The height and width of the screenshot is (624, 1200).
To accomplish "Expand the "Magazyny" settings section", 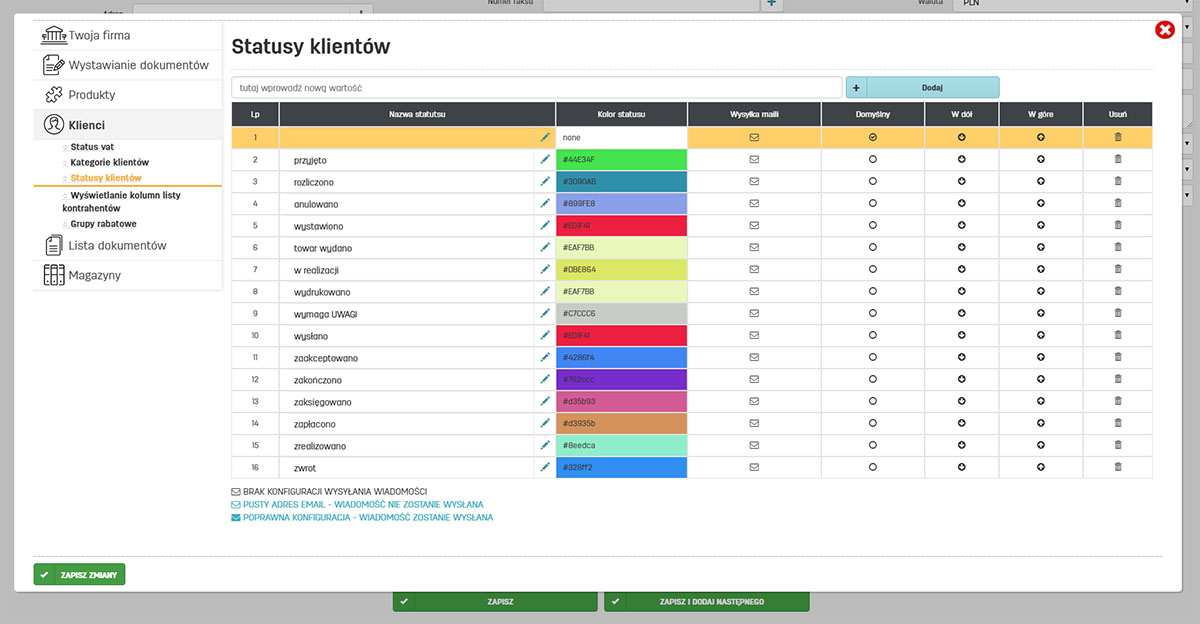I will pyautogui.click(x=94, y=275).
